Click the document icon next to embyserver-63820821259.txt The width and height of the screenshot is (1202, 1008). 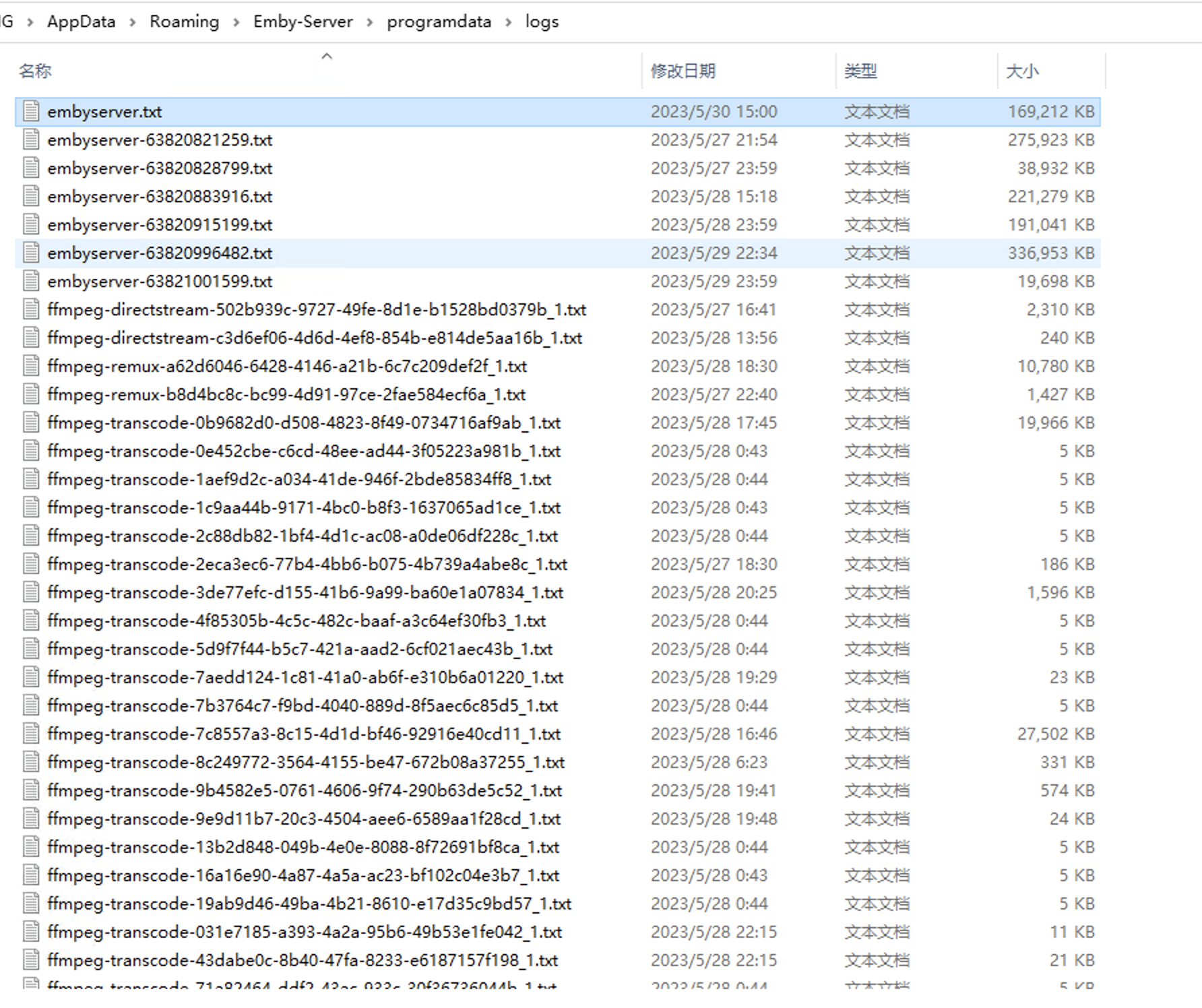[x=31, y=139]
